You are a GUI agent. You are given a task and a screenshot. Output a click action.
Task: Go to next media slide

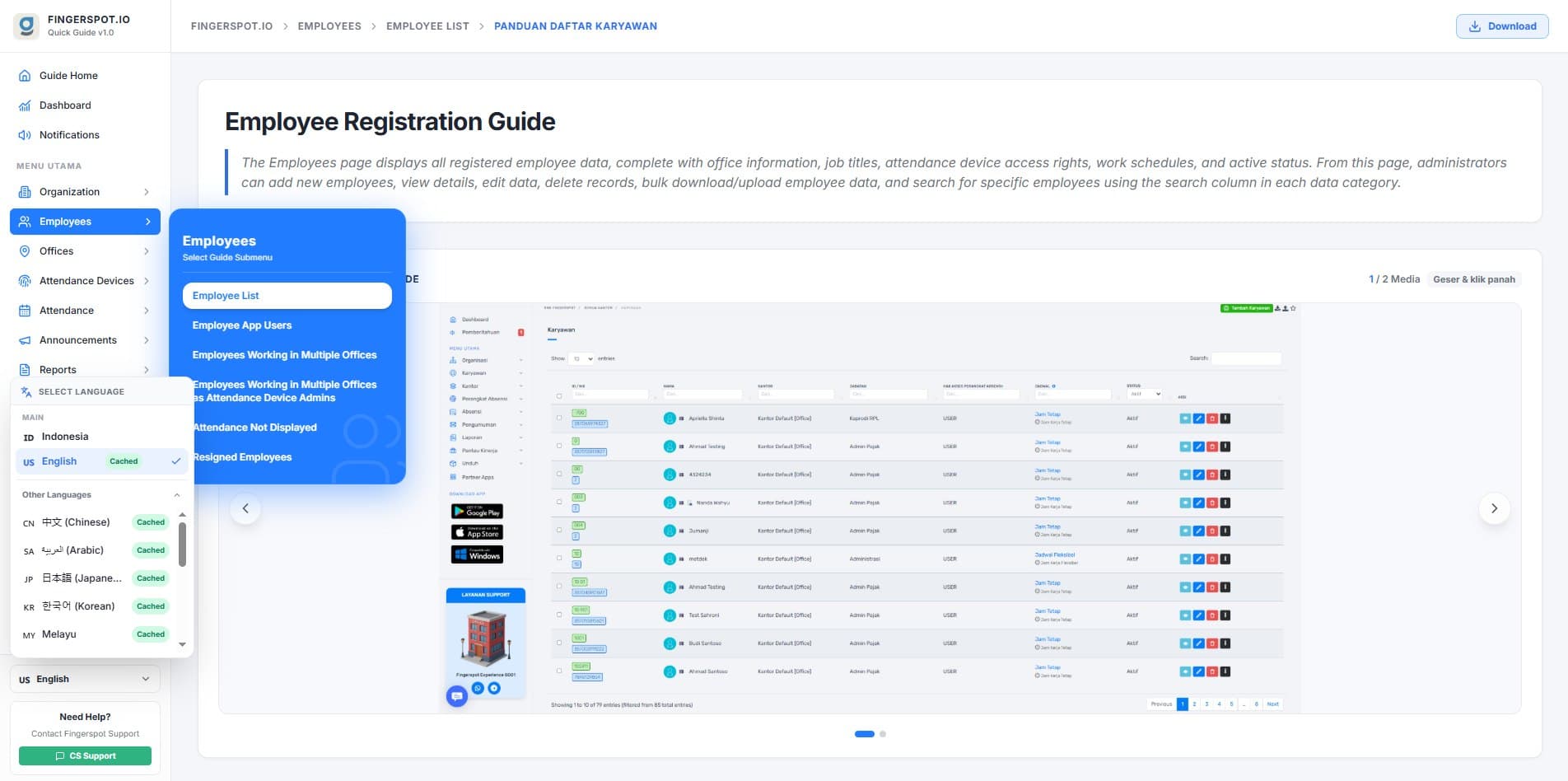click(1494, 508)
